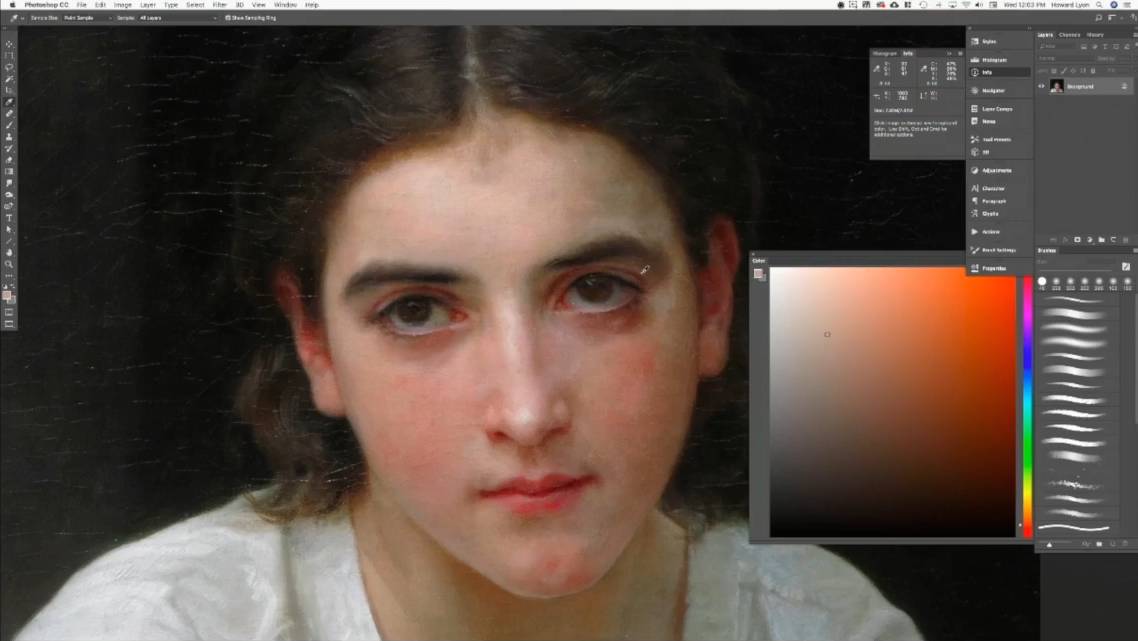
Task: Open the Sample Size dropdown
Action: [x=87, y=17]
